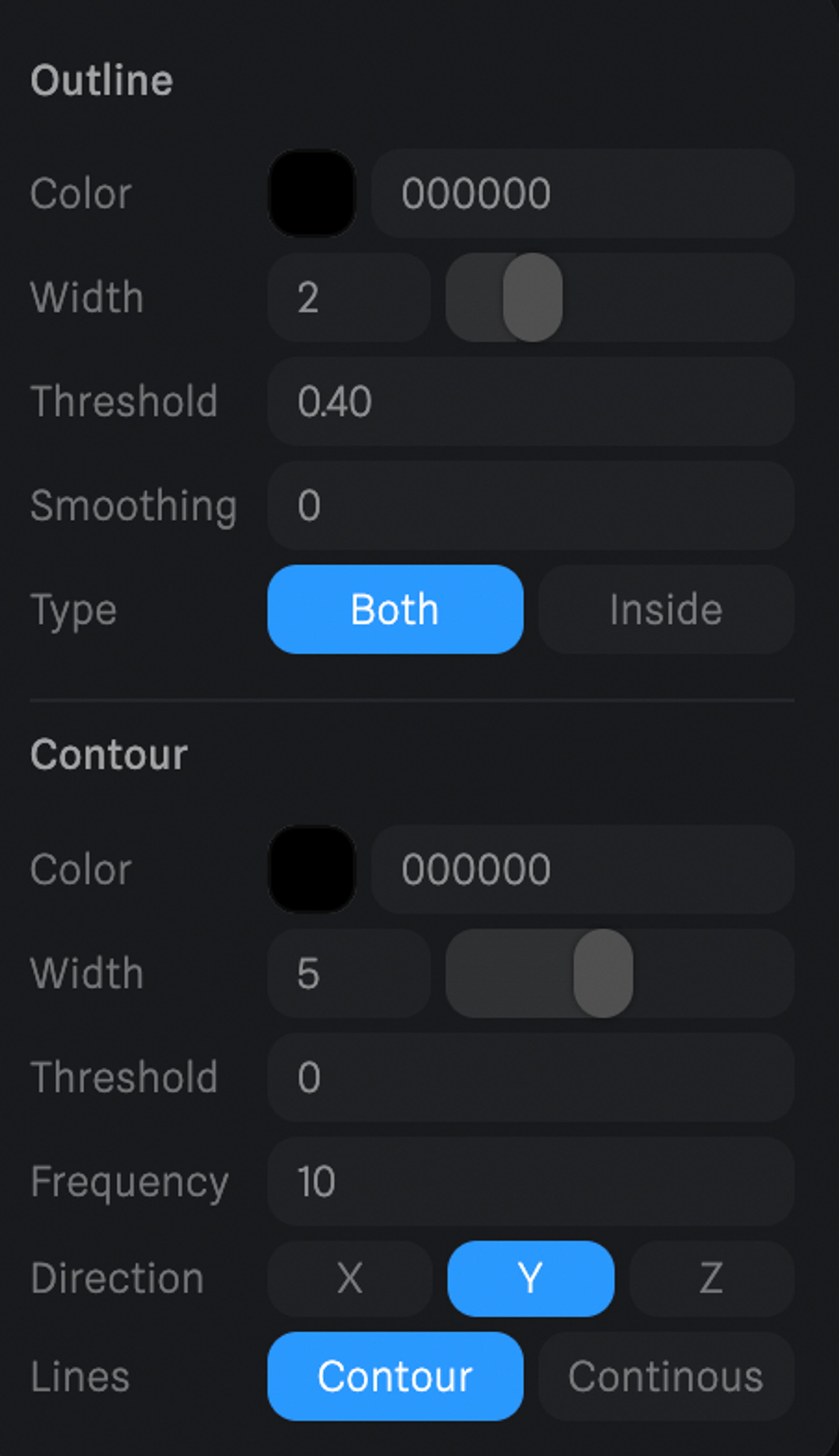Click the Contour color hex field

pos(582,869)
